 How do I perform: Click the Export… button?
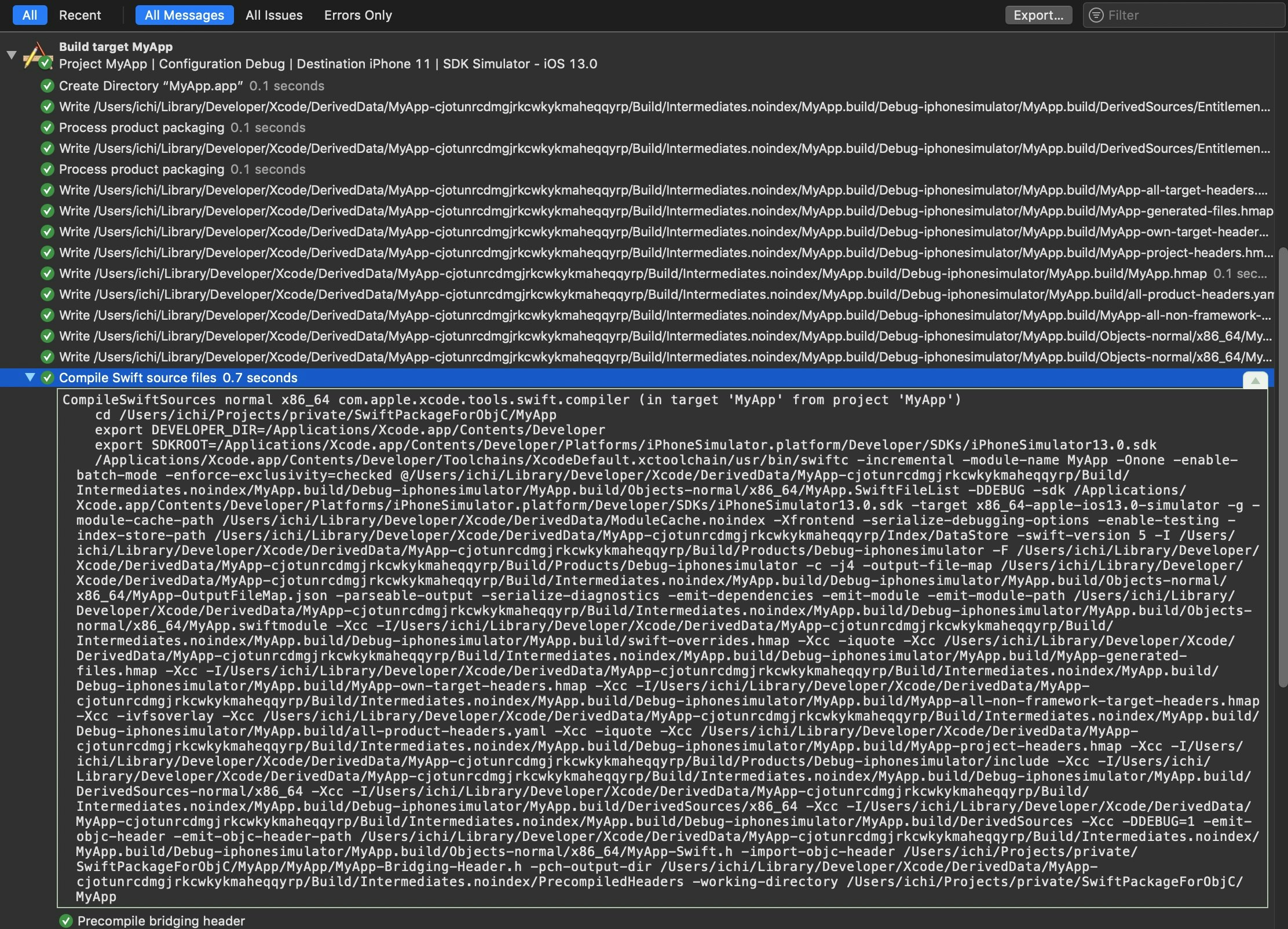click(1038, 15)
